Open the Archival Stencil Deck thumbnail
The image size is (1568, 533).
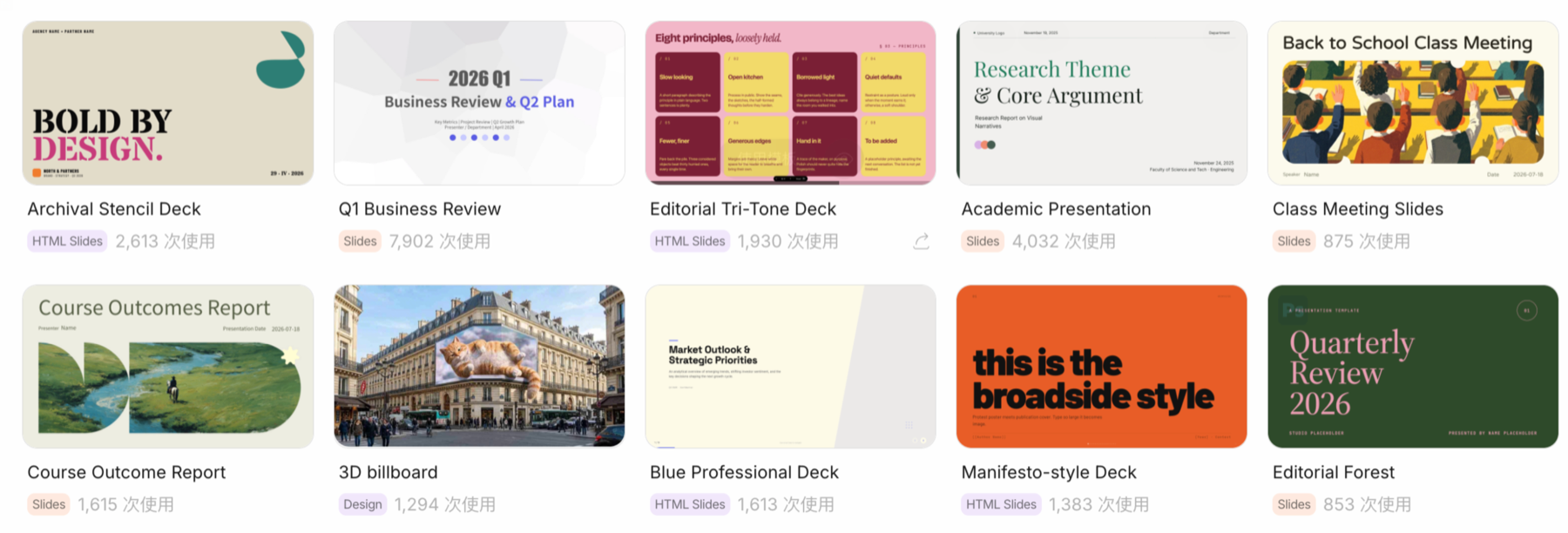[168, 103]
